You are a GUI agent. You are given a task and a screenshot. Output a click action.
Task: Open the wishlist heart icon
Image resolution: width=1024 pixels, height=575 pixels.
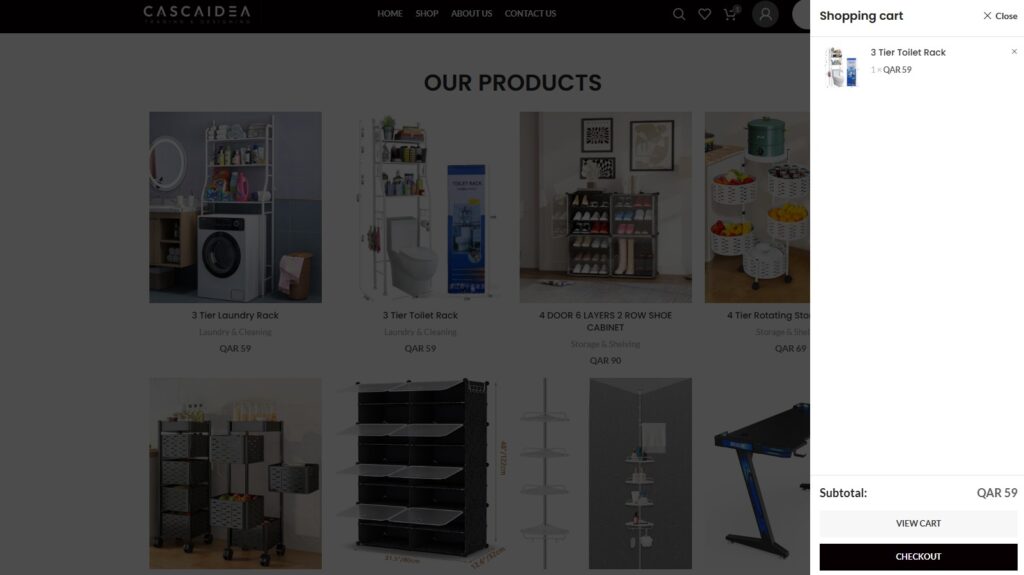pyautogui.click(x=704, y=14)
